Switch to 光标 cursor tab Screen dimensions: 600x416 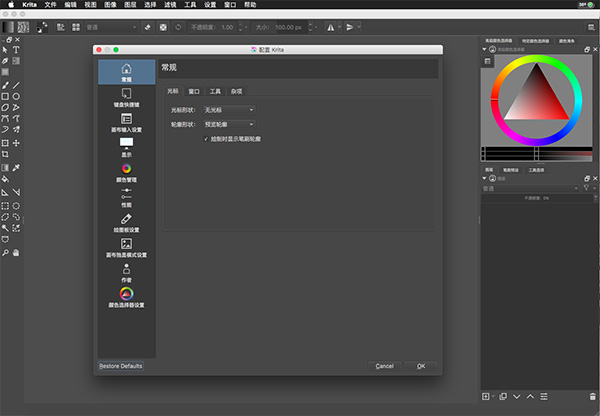[173, 91]
